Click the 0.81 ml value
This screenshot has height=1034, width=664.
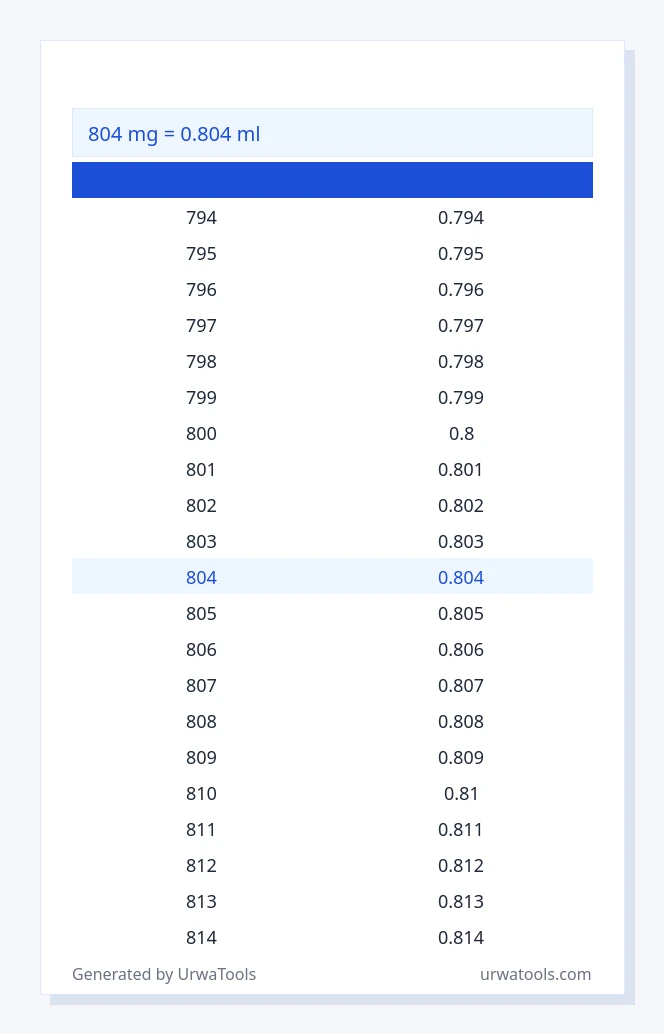pos(461,794)
